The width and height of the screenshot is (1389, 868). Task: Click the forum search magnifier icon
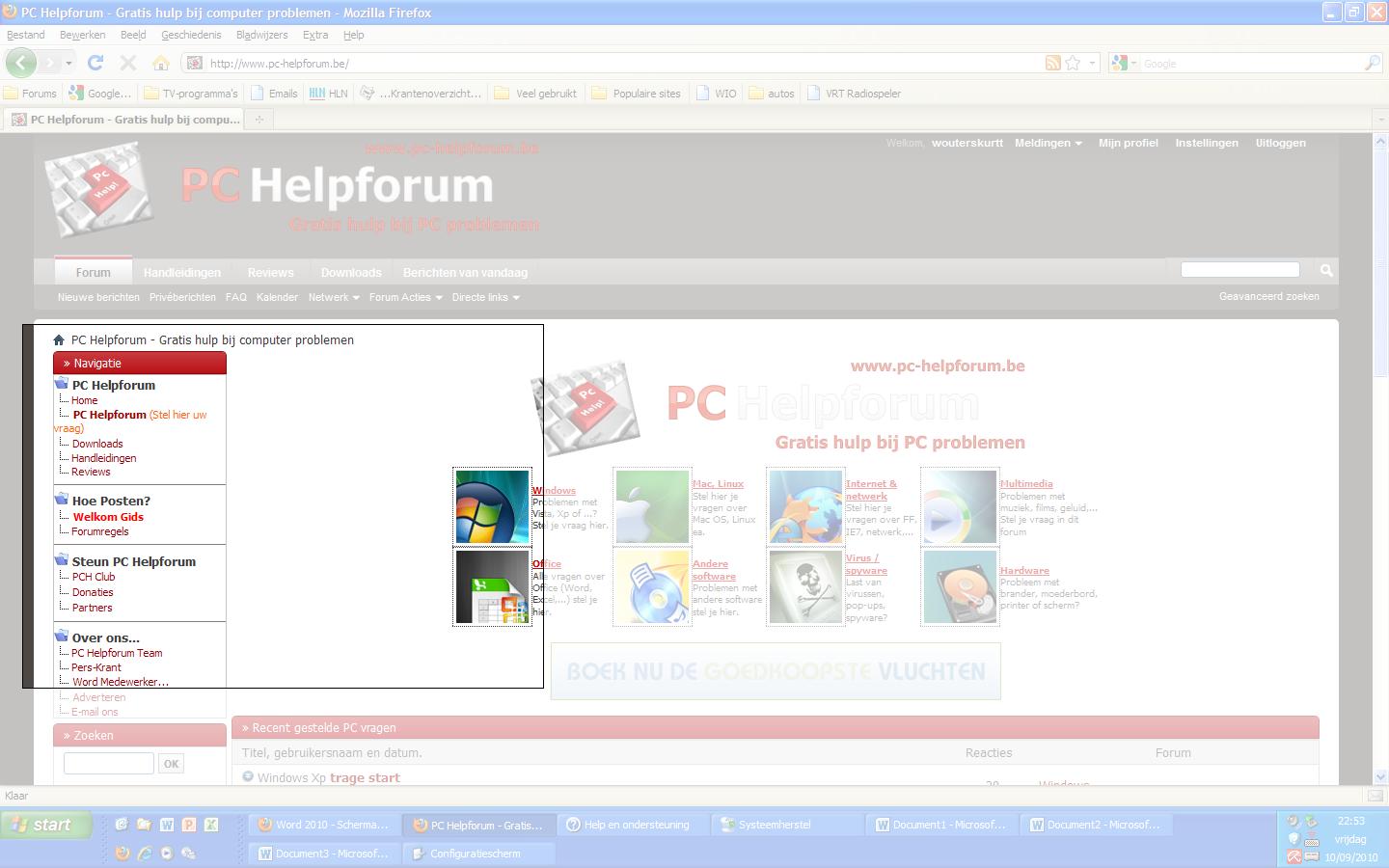(1326, 270)
